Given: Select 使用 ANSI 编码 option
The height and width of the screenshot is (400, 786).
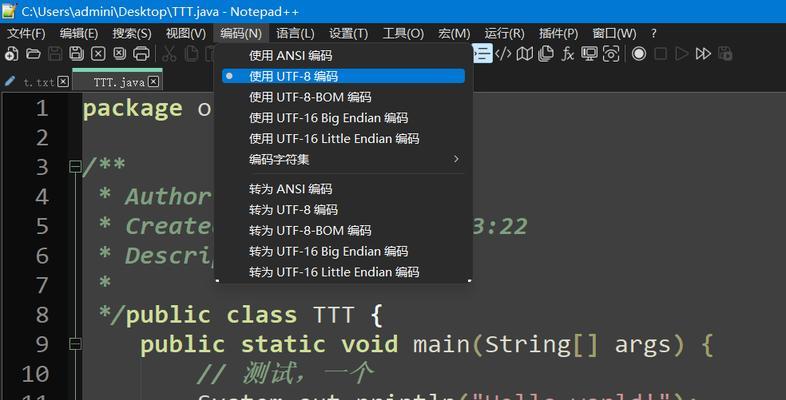Looking at the screenshot, I should [x=343, y=55].
